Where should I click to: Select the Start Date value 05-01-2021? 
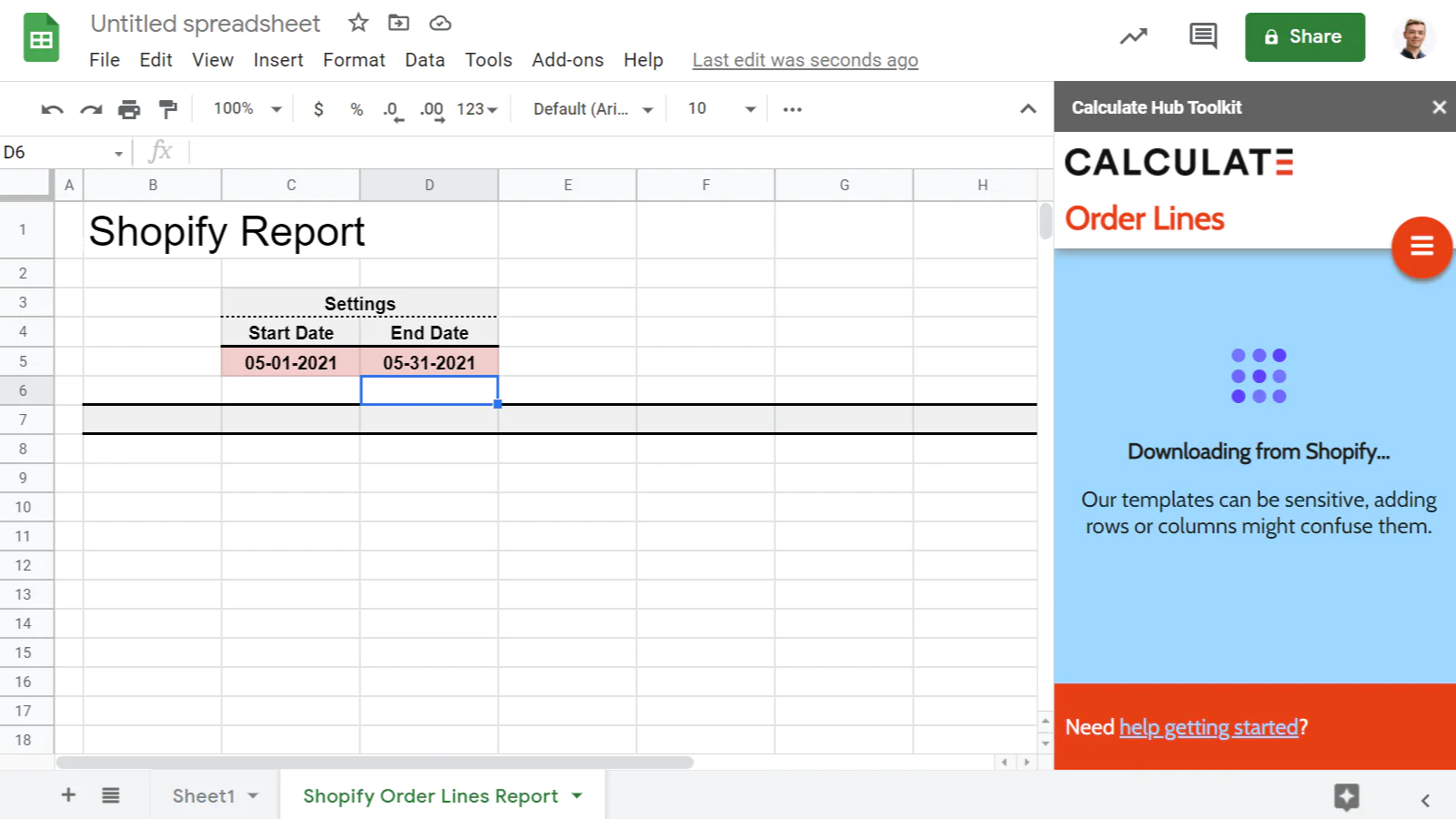(291, 362)
